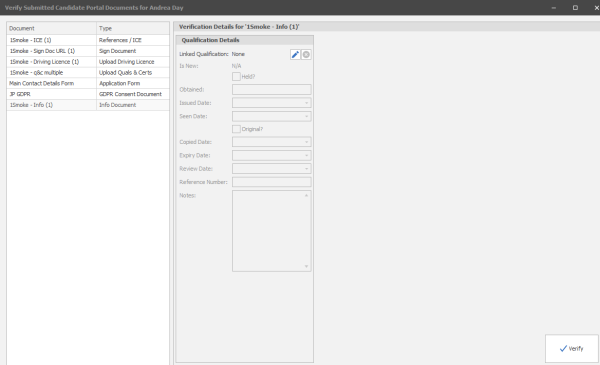Clear the linked qualification with circle icon
The image size is (600, 365).
coord(306,55)
